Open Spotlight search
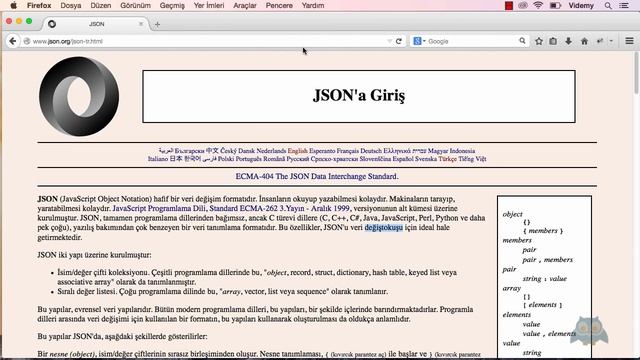The height and width of the screenshot is (360, 640). 608,5
